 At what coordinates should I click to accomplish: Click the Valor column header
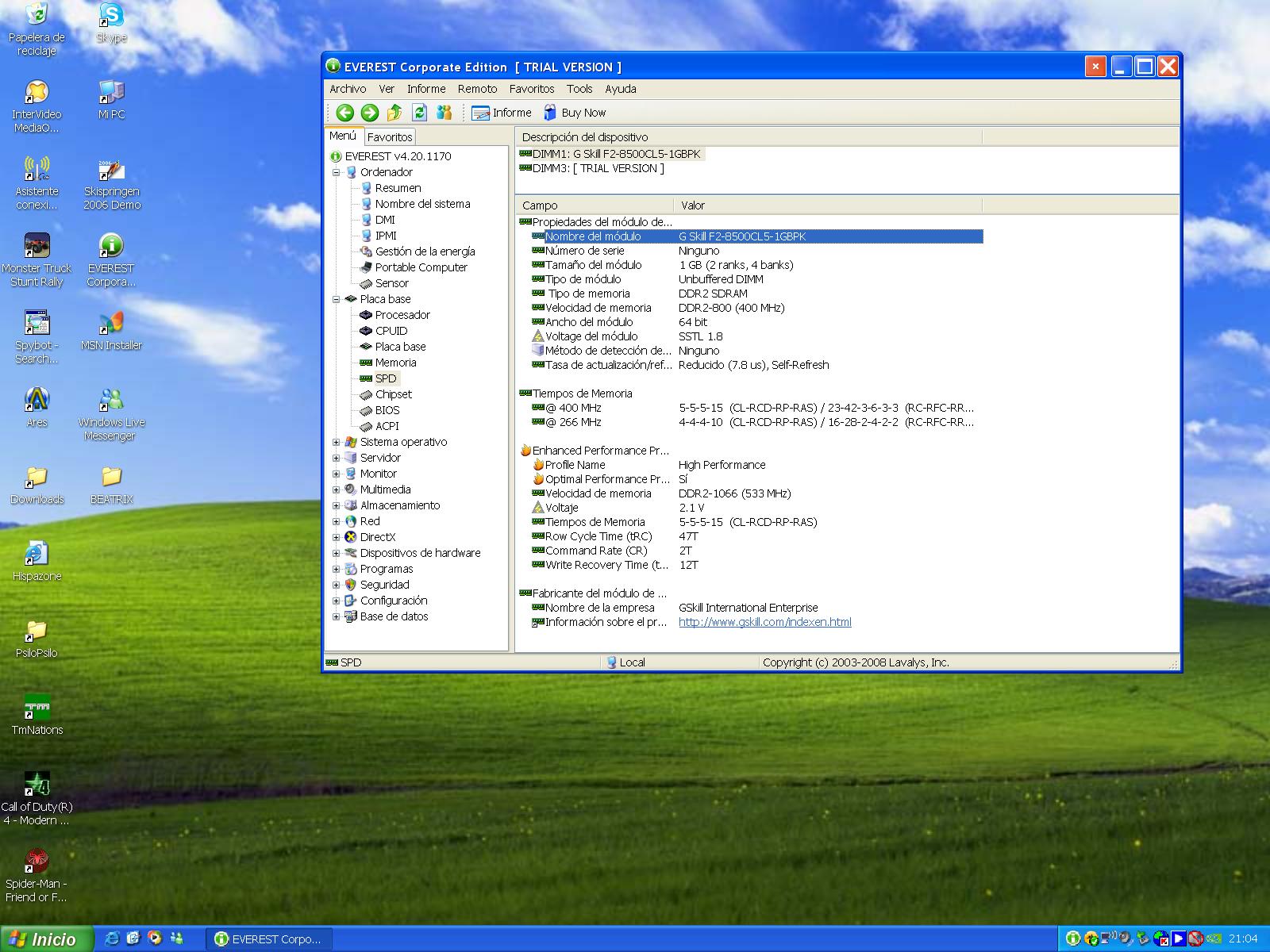pos(693,205)
